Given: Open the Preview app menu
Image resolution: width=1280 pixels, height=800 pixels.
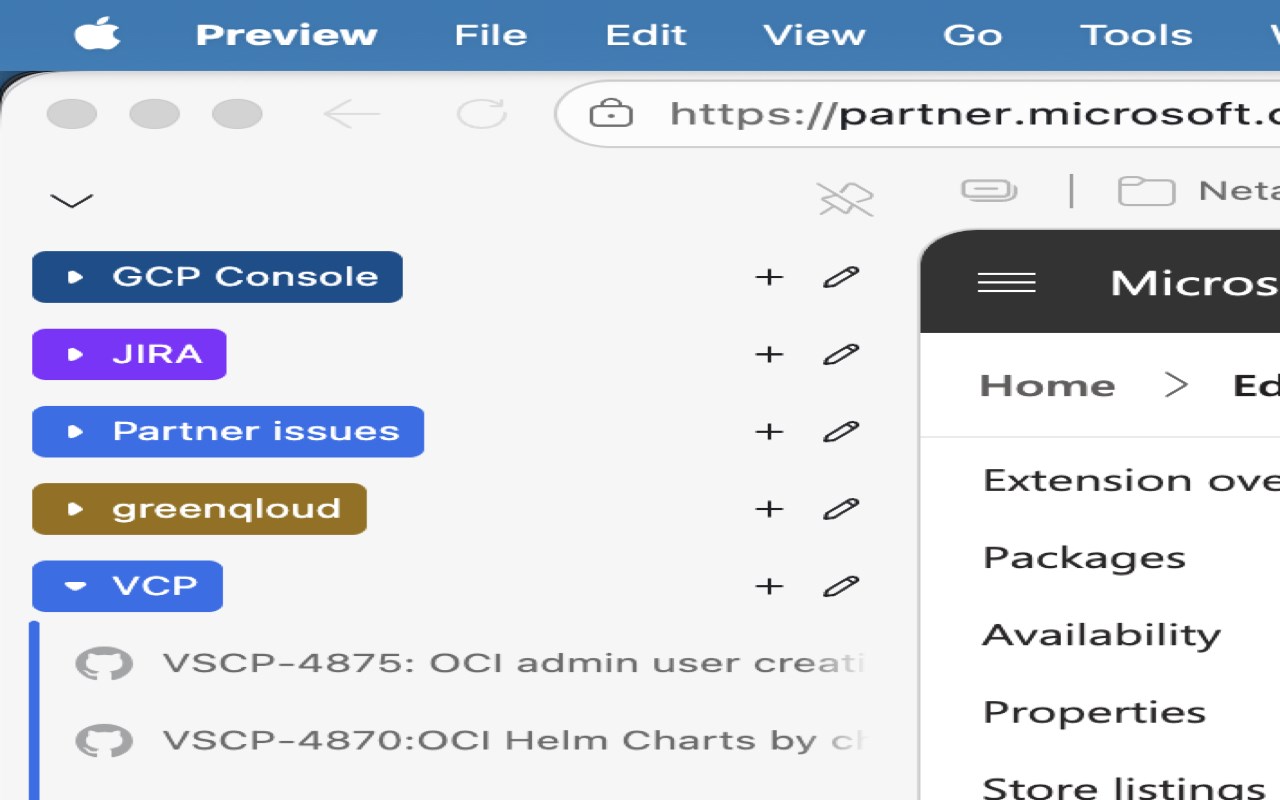Looking at the screenshot, I should pos(286,35).
